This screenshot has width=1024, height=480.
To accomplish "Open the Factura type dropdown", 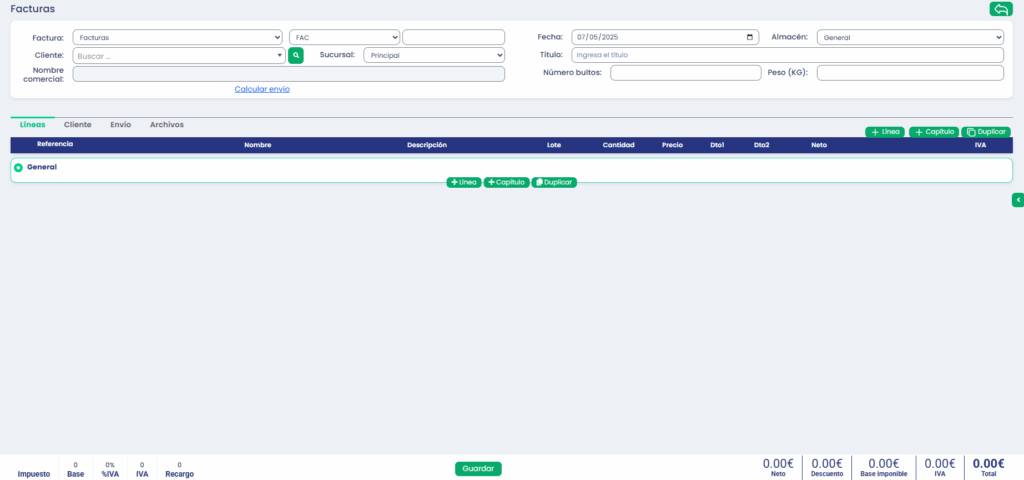I will 178,37.
